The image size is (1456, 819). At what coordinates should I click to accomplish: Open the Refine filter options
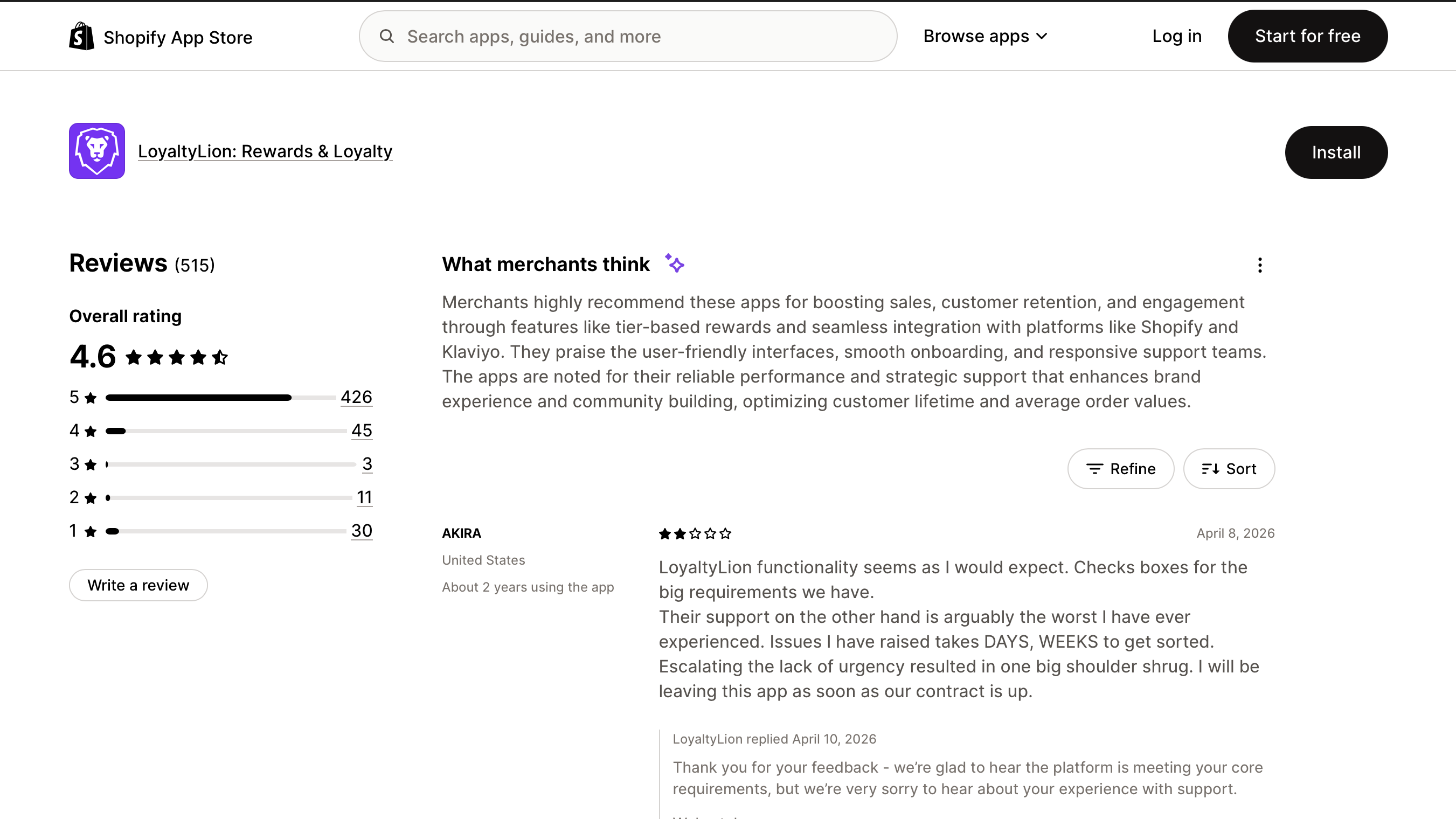point(1120,469)
